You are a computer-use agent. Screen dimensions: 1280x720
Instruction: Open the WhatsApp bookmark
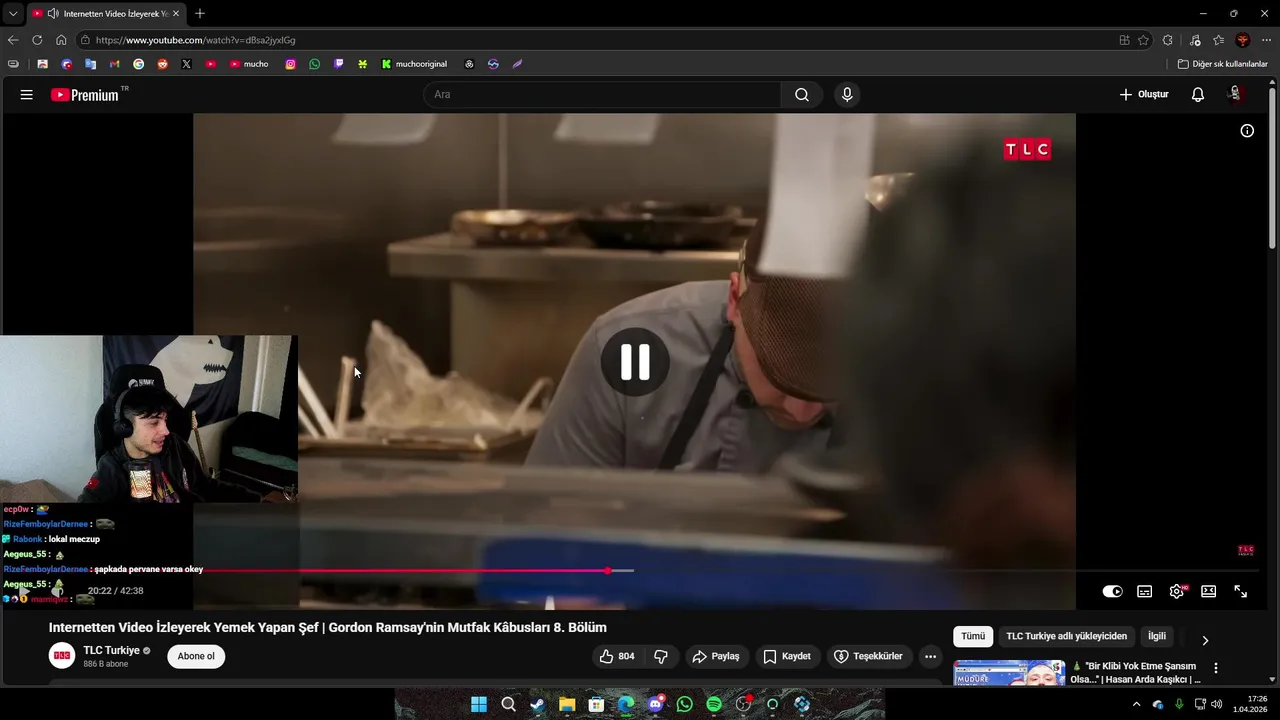tap(314, 64)
